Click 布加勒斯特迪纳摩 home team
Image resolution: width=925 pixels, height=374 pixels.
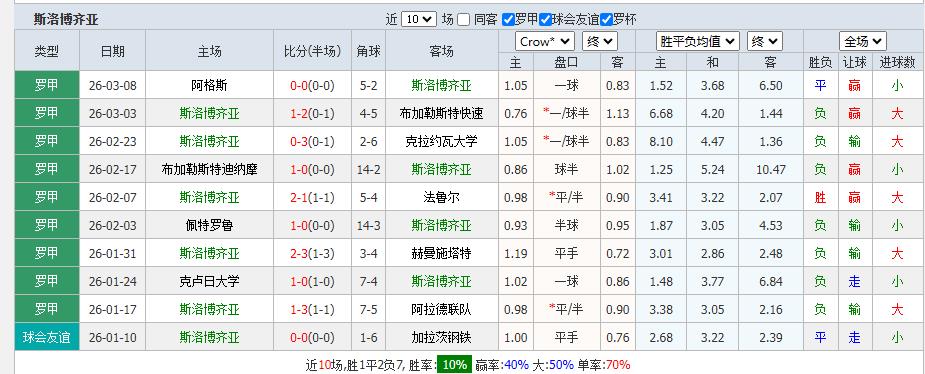pyautogui.click(x=209, y=170)
